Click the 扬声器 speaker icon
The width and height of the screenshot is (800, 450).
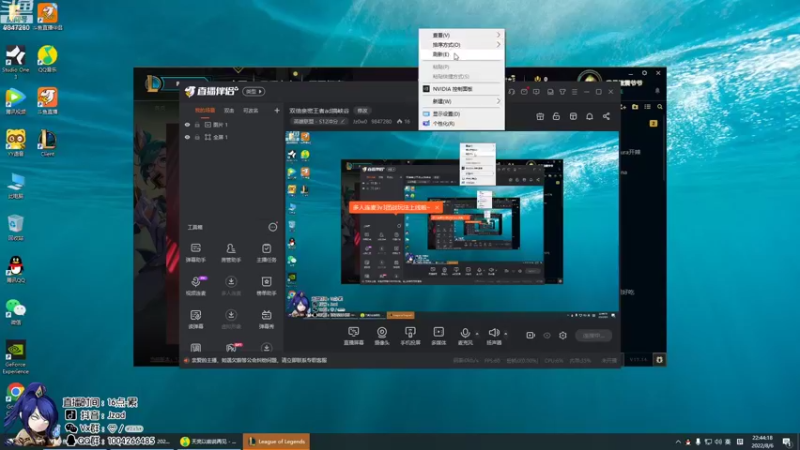[493, 335]
